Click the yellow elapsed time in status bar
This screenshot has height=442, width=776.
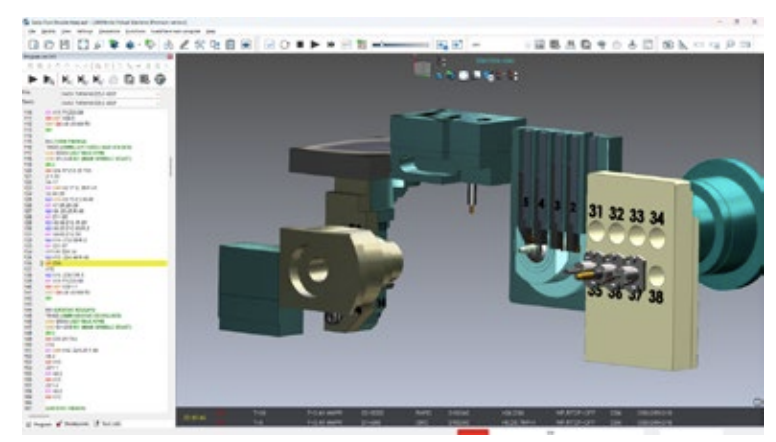pos(194,418)
